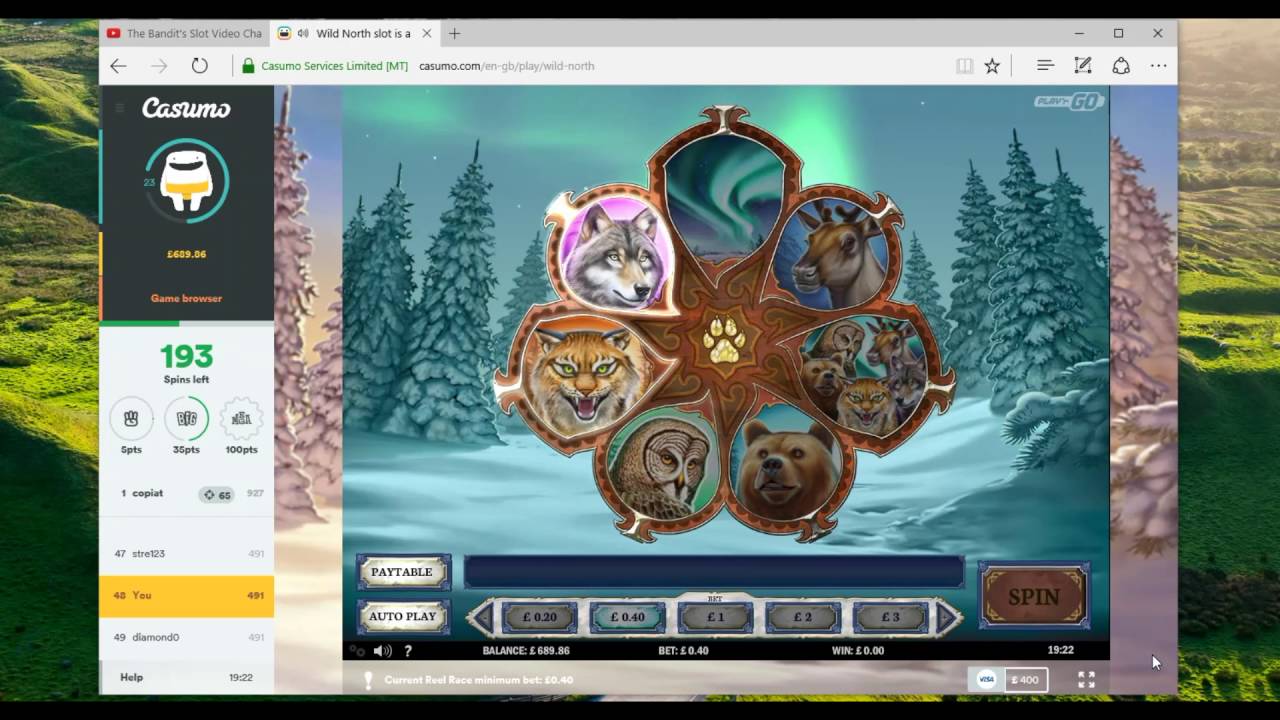Screen dimensions: 1280x720
Task: Open the Casumo sidebar hamburger menu
Action: point(119,107)
